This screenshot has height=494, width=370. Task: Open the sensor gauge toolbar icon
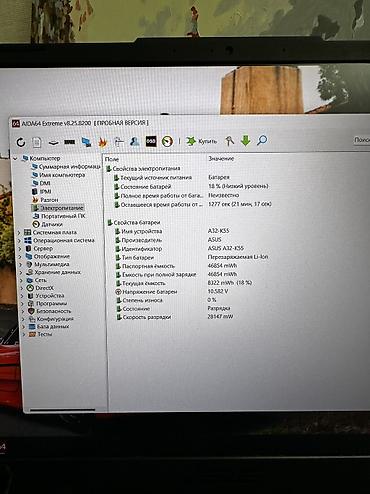(x=167, y=141)
